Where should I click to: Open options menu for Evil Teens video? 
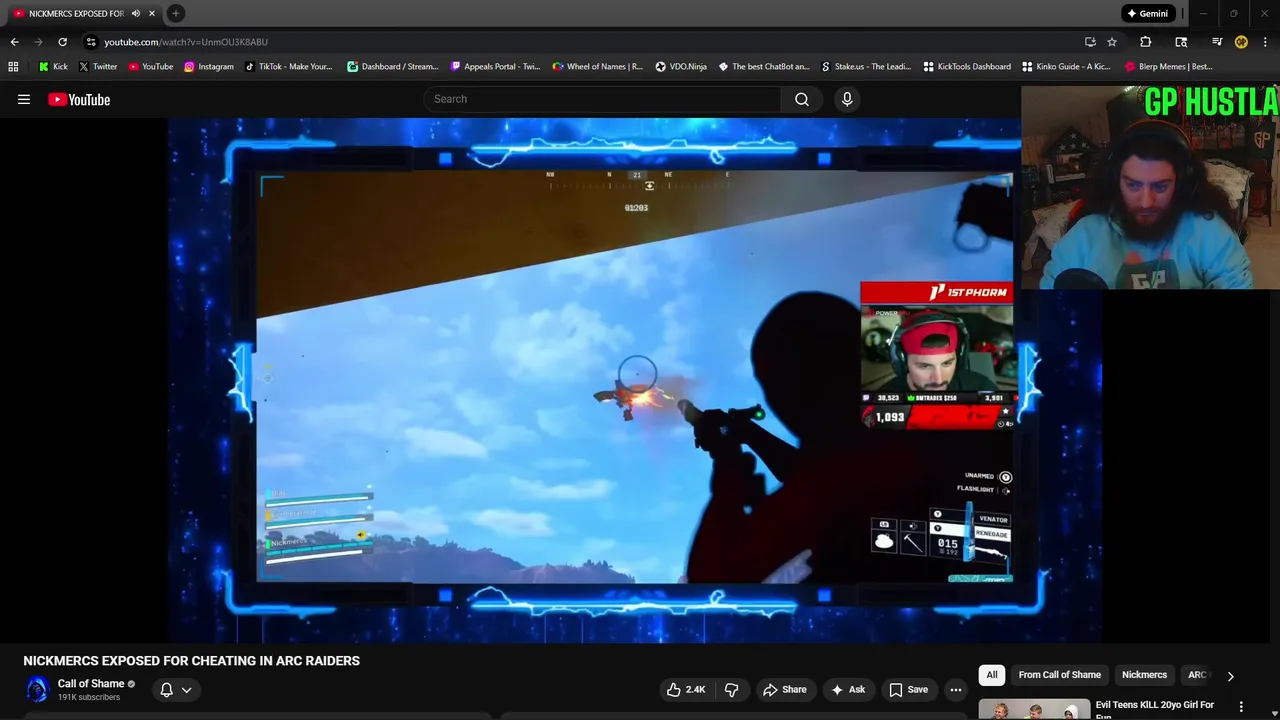1241,707
